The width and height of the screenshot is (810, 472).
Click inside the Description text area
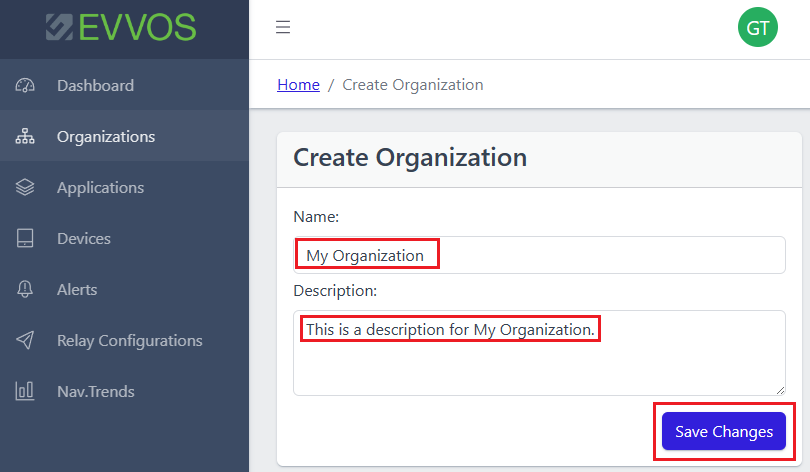click(x=539, y=353)
